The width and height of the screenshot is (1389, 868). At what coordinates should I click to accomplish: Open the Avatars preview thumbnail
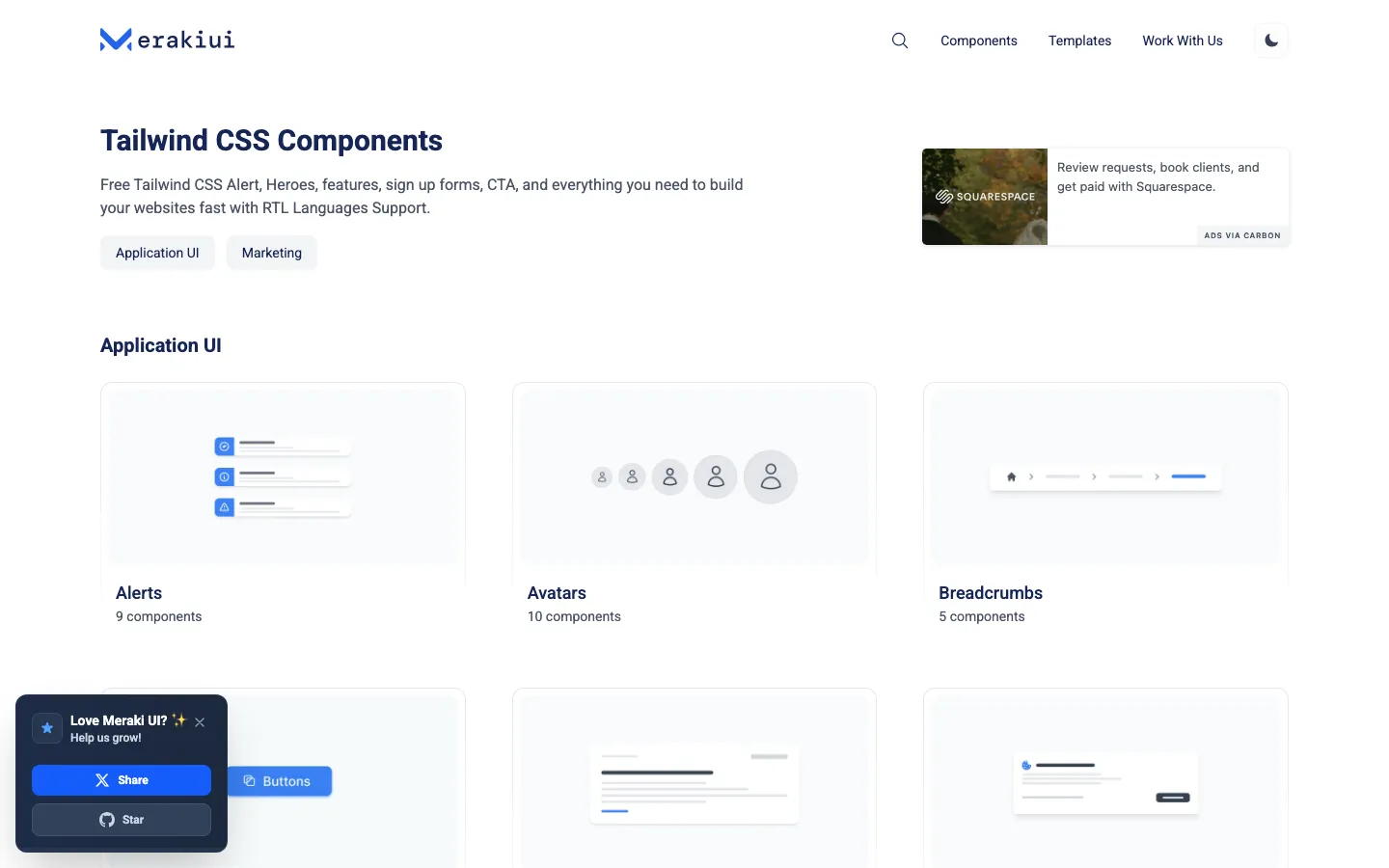694,476
